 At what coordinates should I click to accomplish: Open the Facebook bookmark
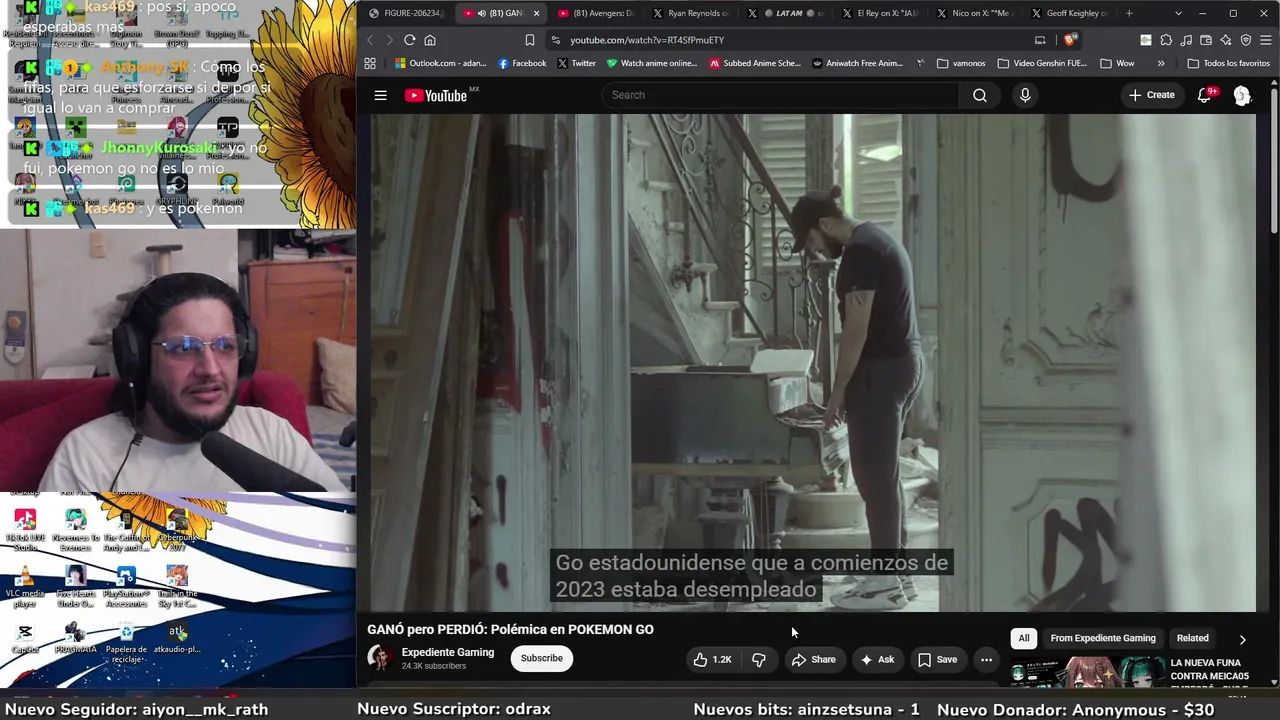522,63
